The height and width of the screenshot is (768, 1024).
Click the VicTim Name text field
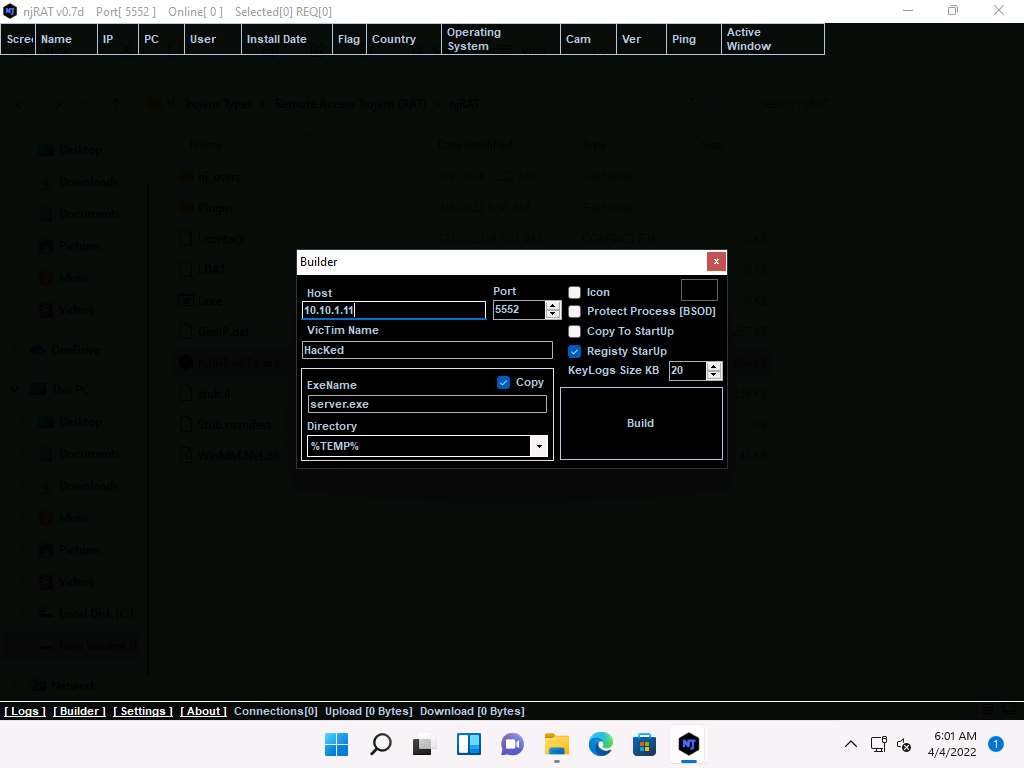(x=427, y=350)
